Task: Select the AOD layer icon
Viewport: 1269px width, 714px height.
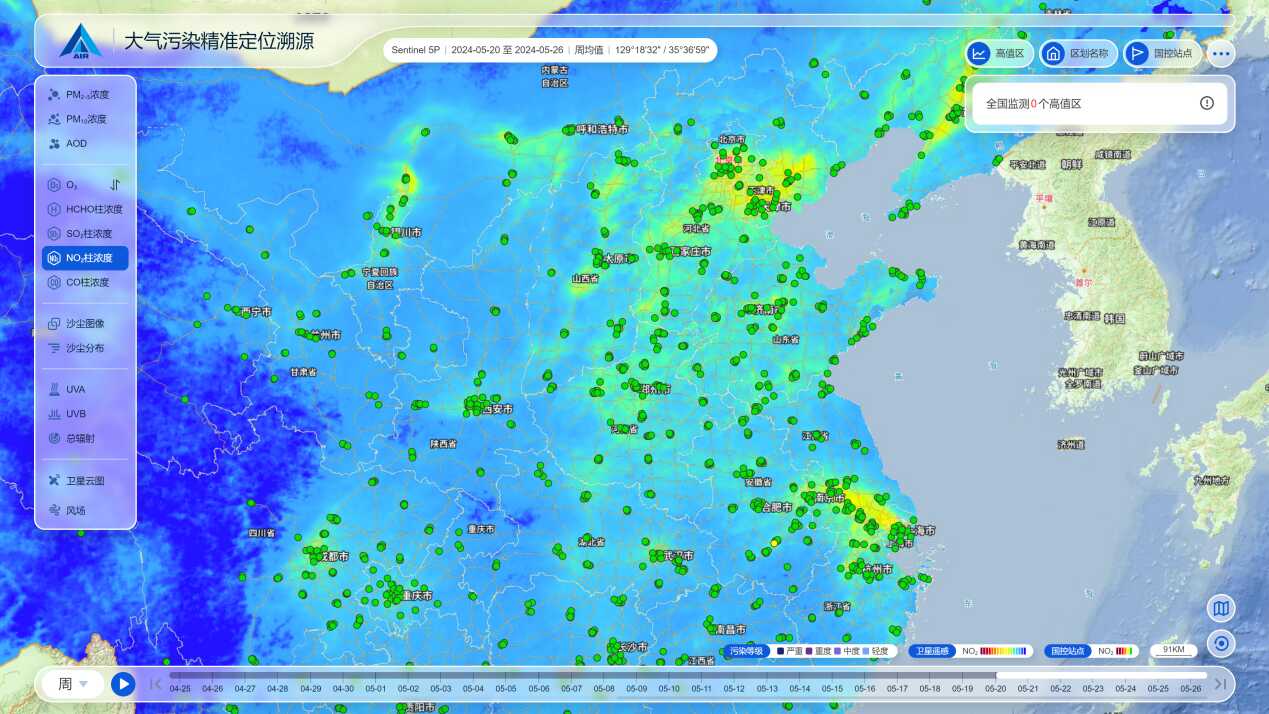Action: click(x=74, y=143)
